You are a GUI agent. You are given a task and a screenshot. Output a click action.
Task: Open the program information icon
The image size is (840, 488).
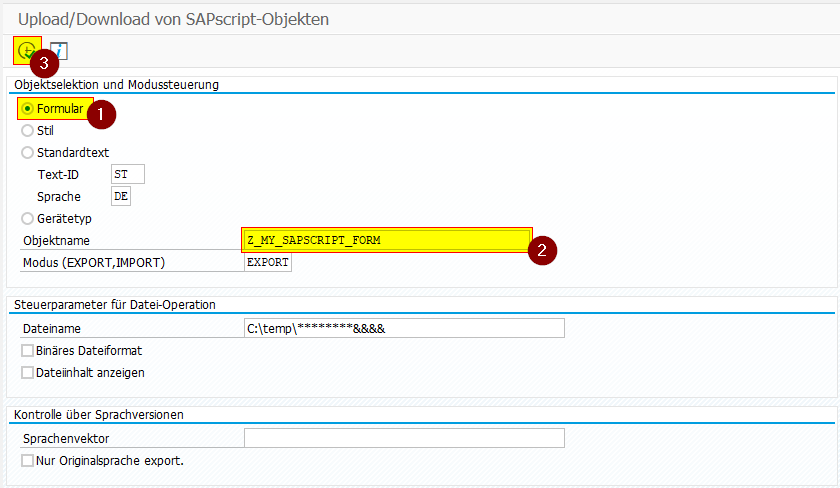59,51
